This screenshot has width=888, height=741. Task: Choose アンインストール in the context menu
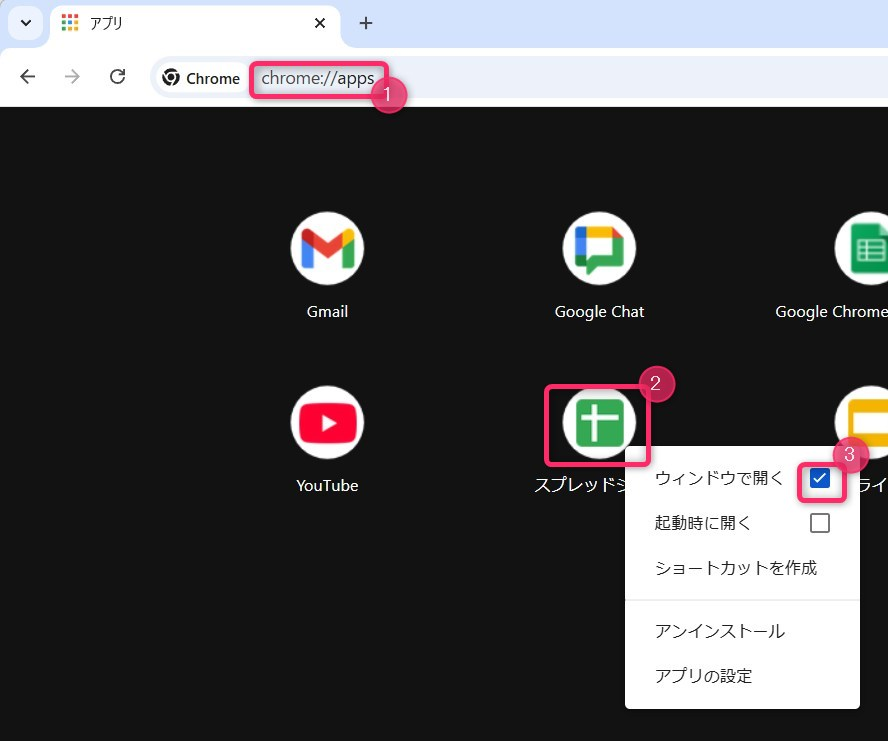719,631
